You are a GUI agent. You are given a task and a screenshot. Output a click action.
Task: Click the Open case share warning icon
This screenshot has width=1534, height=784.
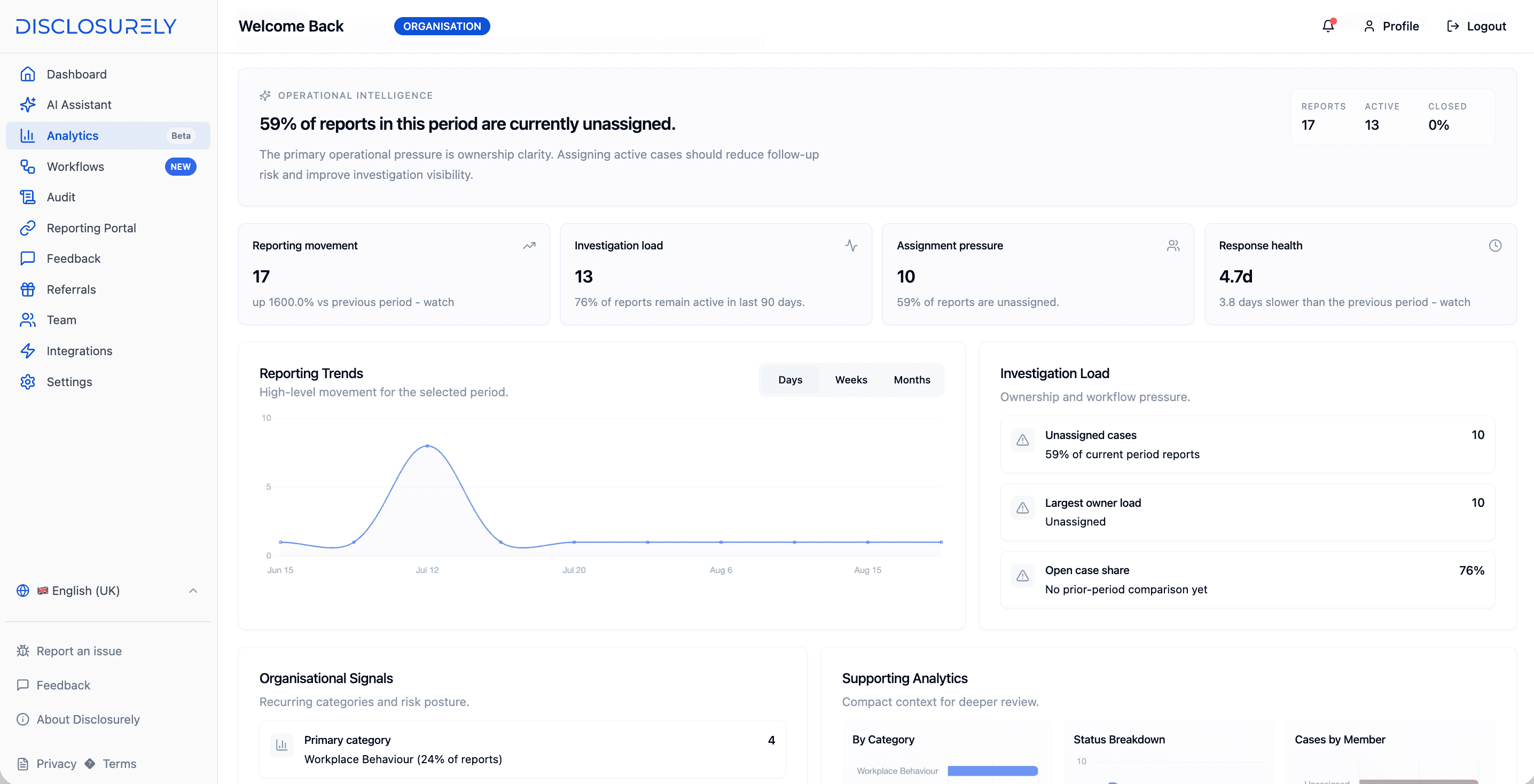pos(1022,576)
